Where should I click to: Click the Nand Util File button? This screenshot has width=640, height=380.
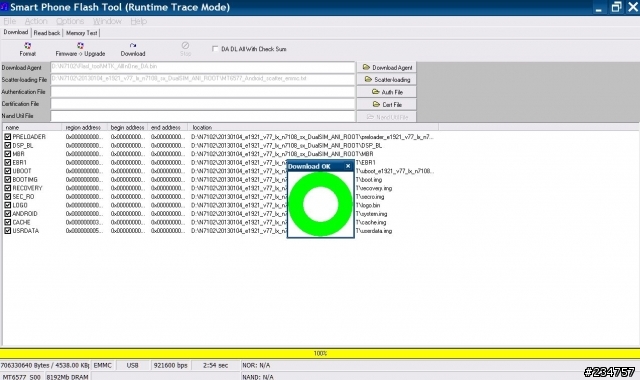click(x=387, y=117)
